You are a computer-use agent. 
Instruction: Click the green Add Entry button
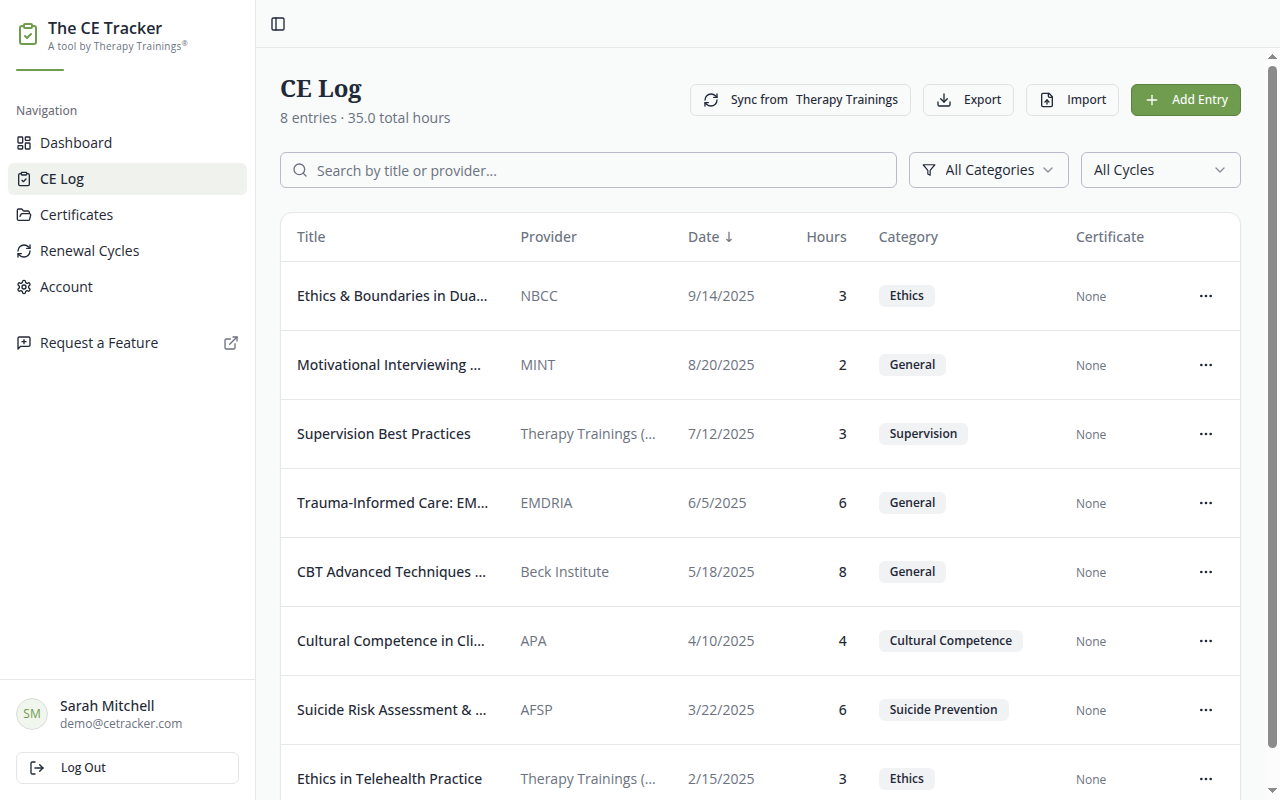pos(1186,100)
